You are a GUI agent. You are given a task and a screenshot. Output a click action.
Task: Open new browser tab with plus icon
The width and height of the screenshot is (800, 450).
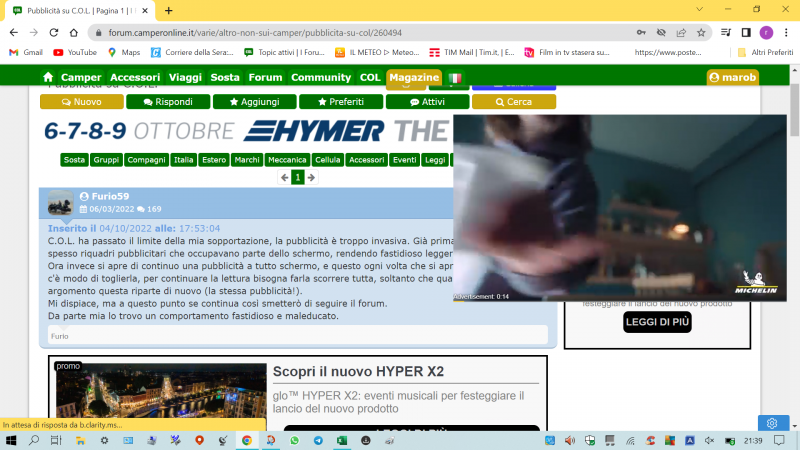coord(169,10)
